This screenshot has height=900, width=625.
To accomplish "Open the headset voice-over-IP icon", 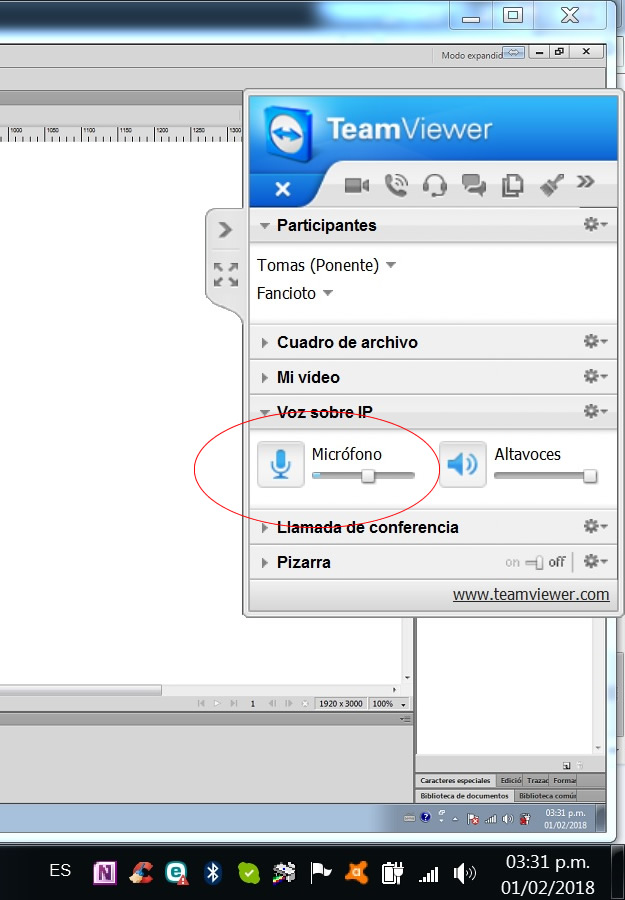I will click(x=434, y=185).
